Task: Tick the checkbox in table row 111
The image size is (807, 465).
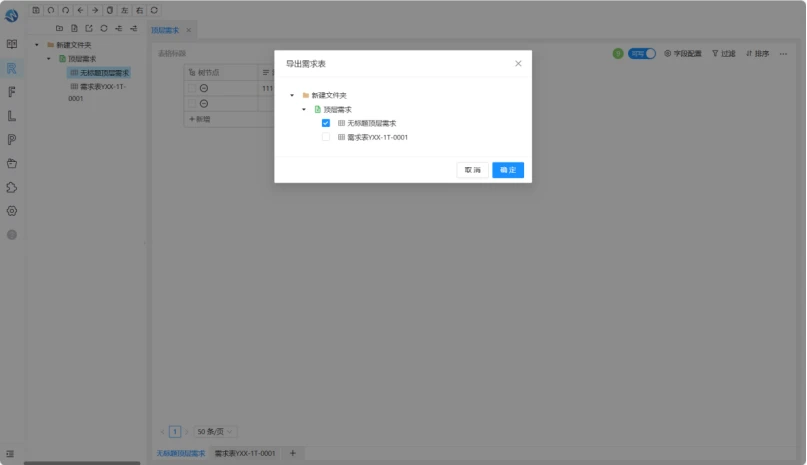Action: (191, 88)
